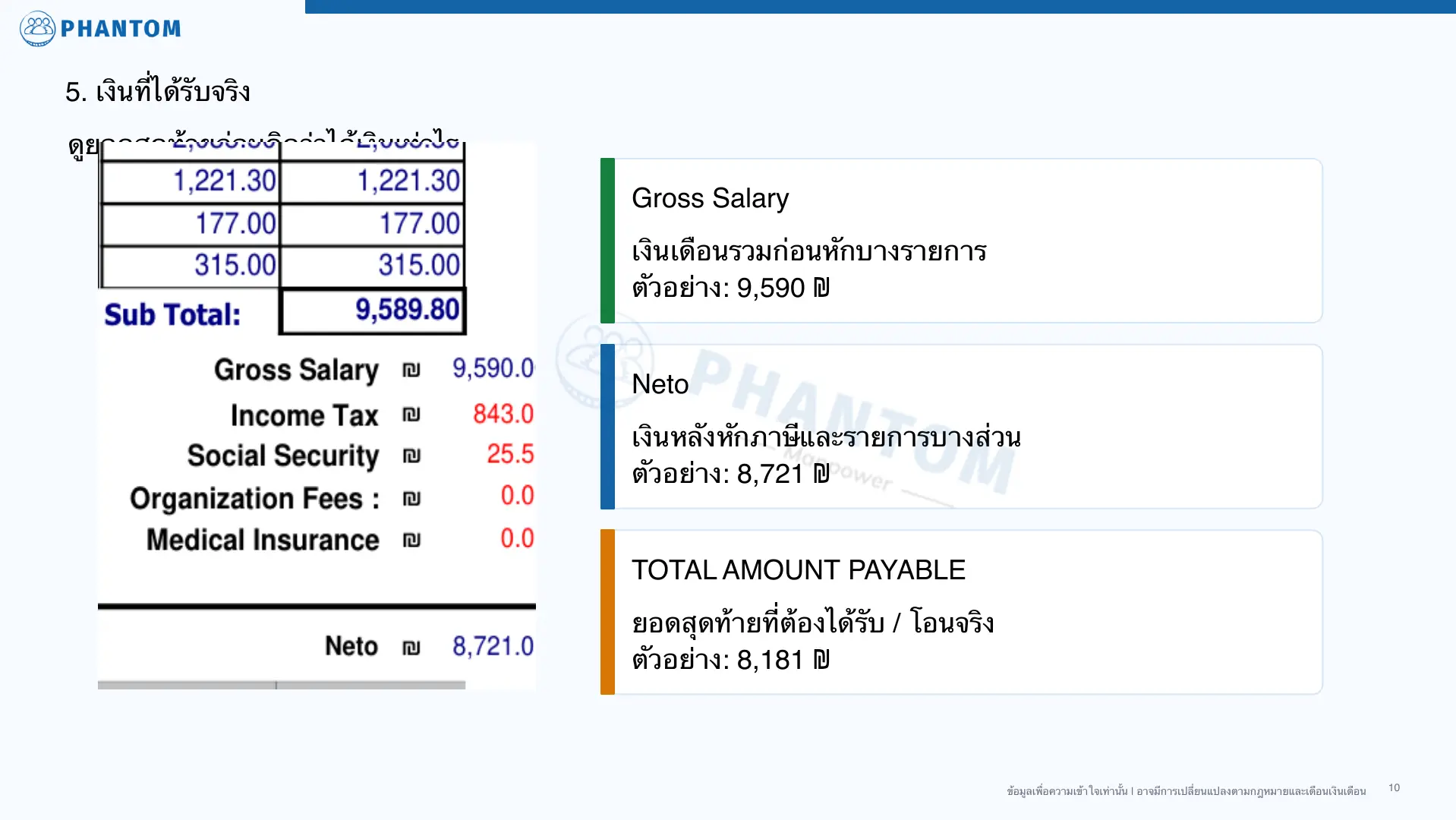Screen dimensions: 1456x820
Task: Click the Thai description under Gross Salary card
Action: coord(808,251)
